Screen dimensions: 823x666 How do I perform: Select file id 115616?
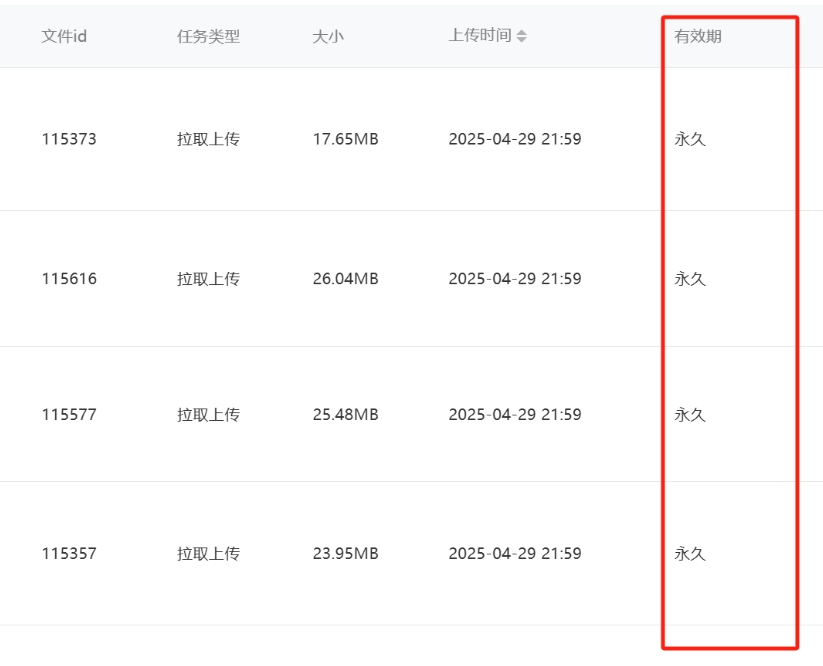(x=69, y=279)
